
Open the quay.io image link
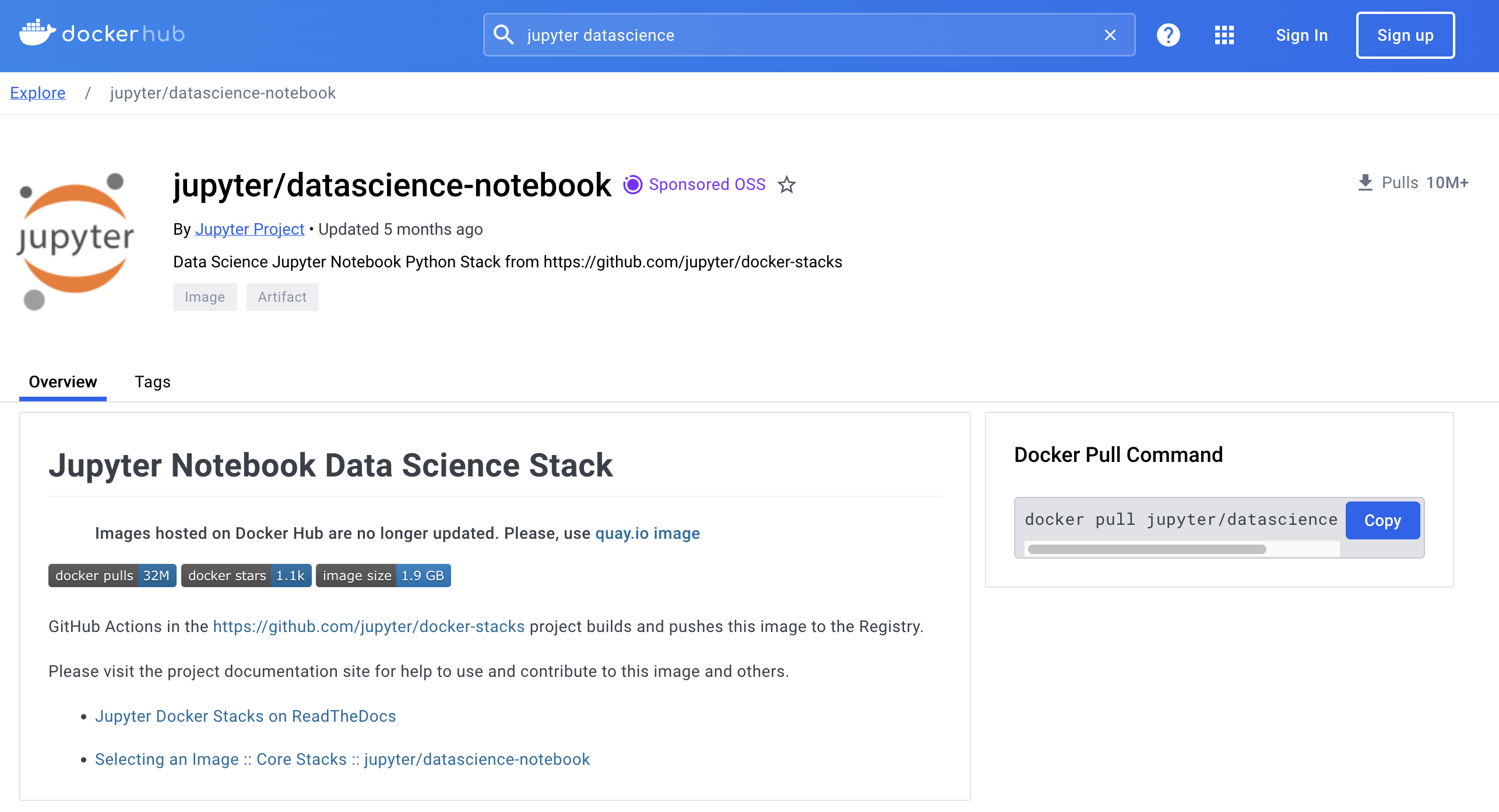point(647,533)
